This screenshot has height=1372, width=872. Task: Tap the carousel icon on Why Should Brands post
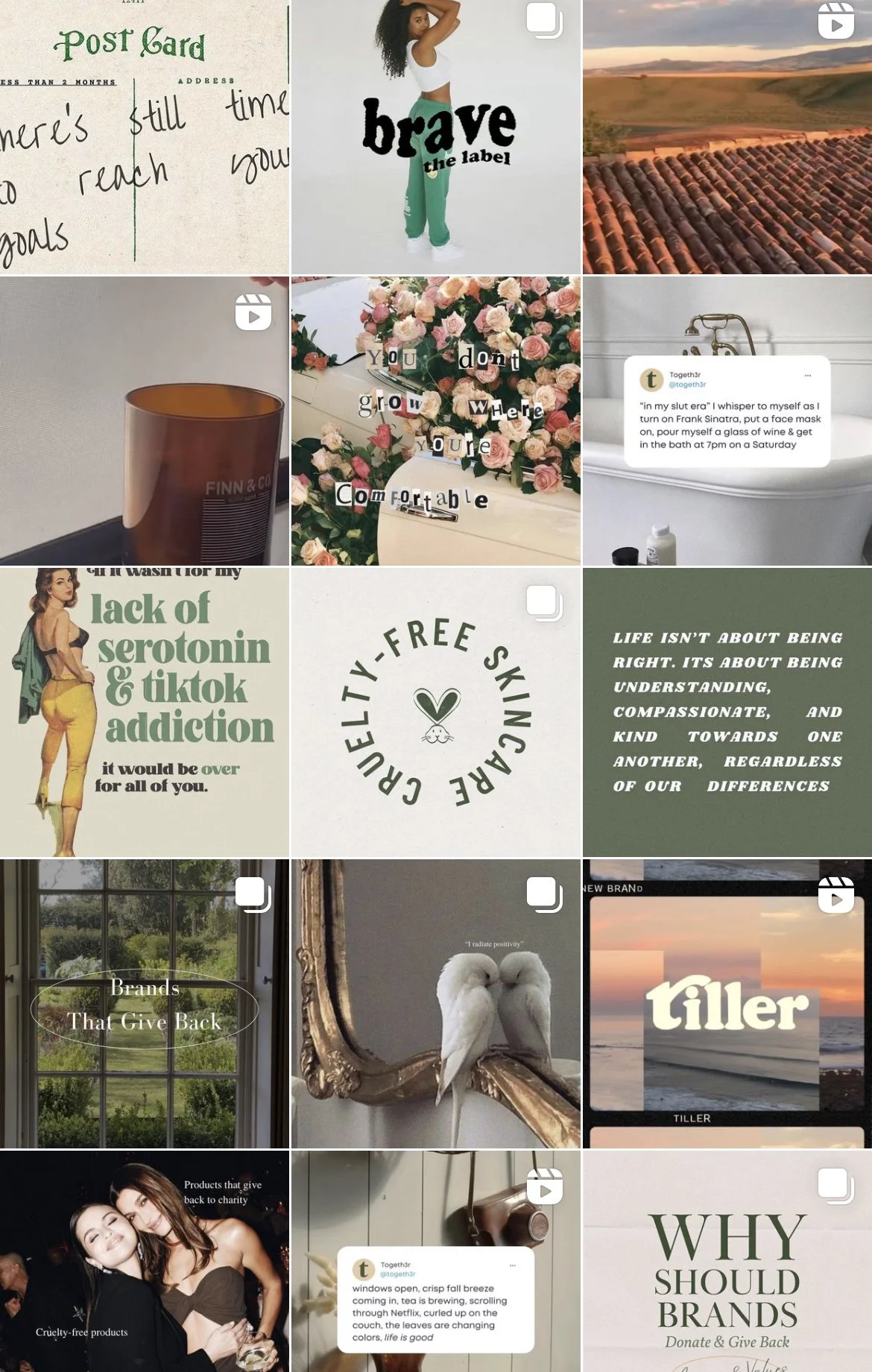(x=836, y=1186)
